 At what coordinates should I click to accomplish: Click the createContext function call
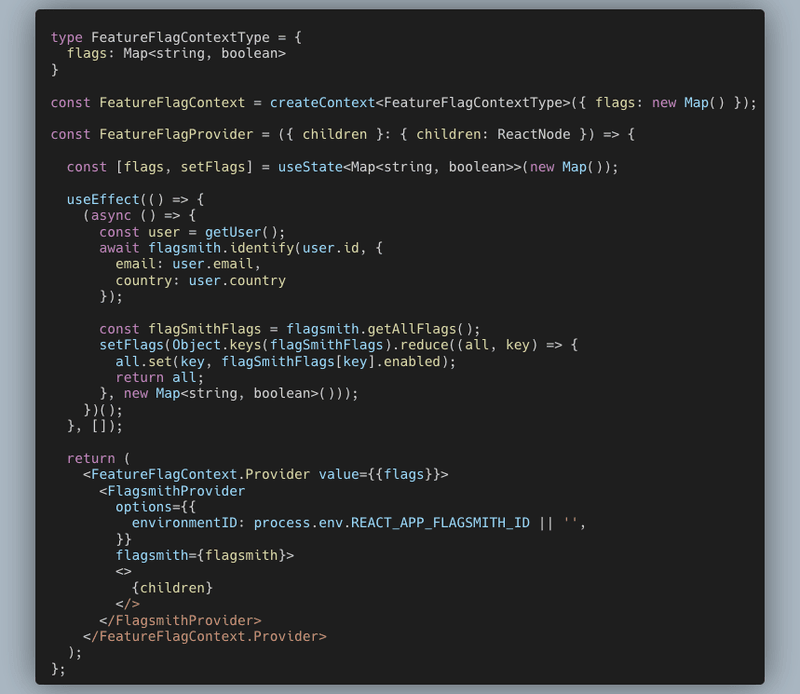pyautogui.click(x=322, y=103)
